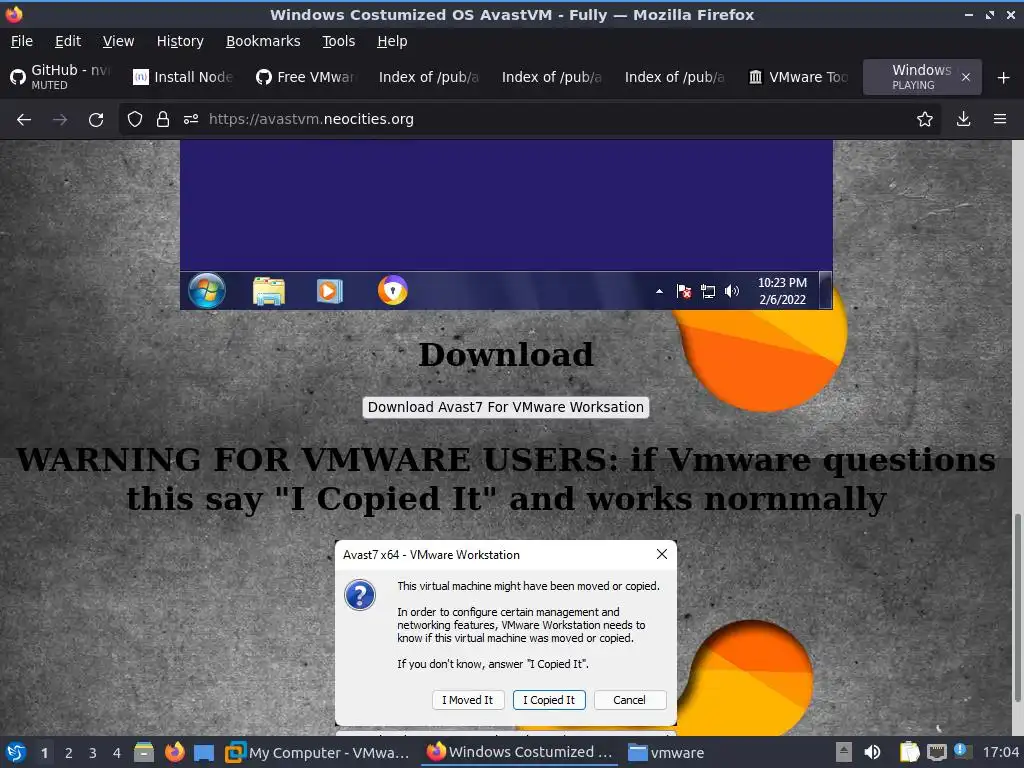Switch to My Computer - VMware taskbar window
The width and height of the screenshot is (1024, 768).
318,753
